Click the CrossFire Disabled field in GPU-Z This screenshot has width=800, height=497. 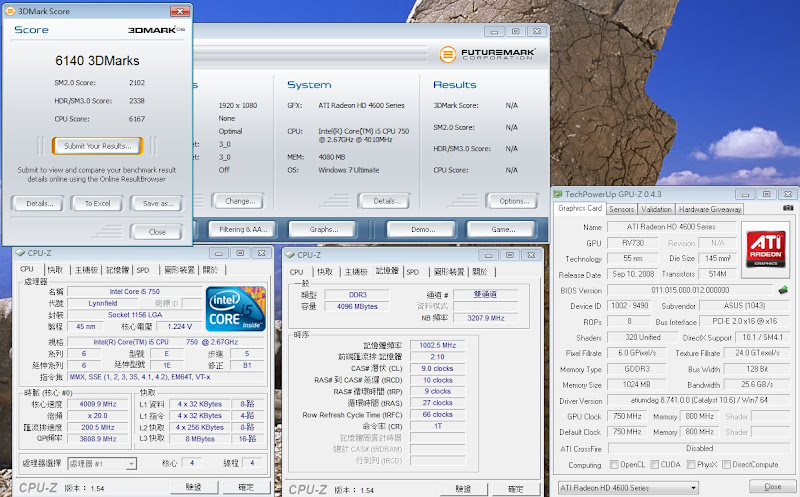click(x=699, y=448)
